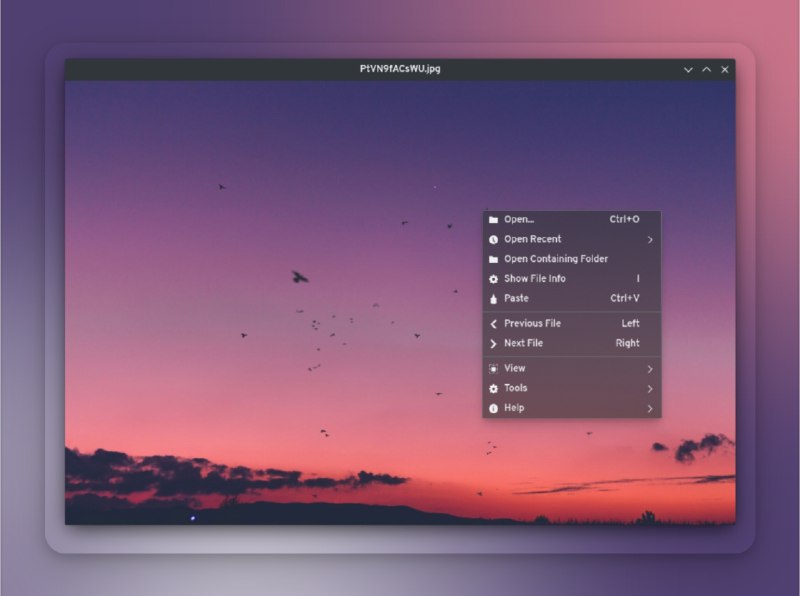
Task: Expand Open Recent submenu arrow
Action: tap(650, 240)
